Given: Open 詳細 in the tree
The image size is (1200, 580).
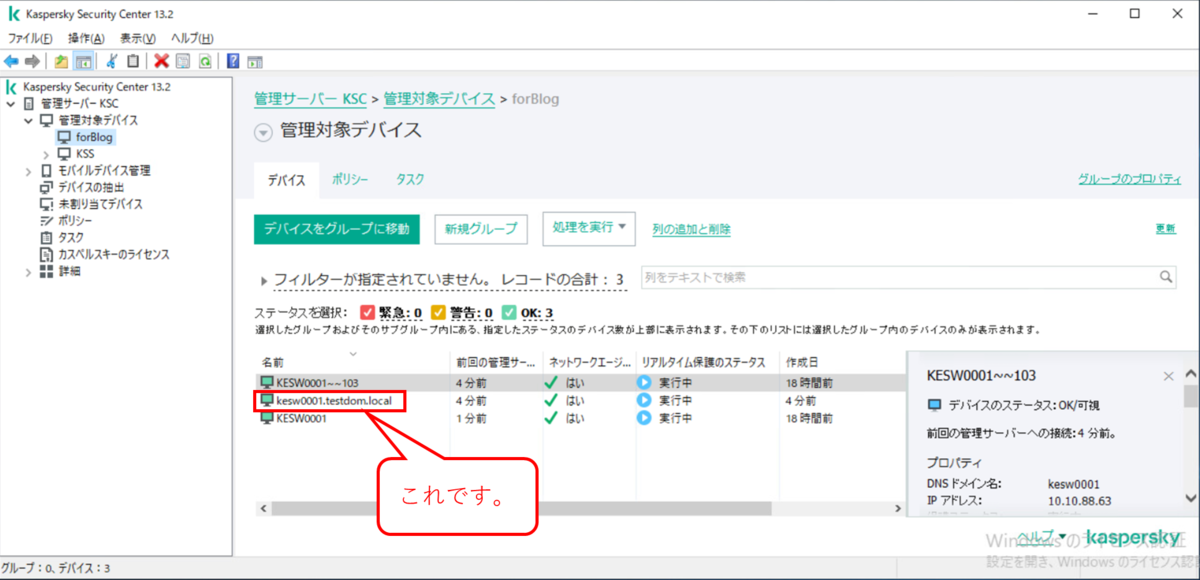Looking at the screenshot, I should click(69, 271).
